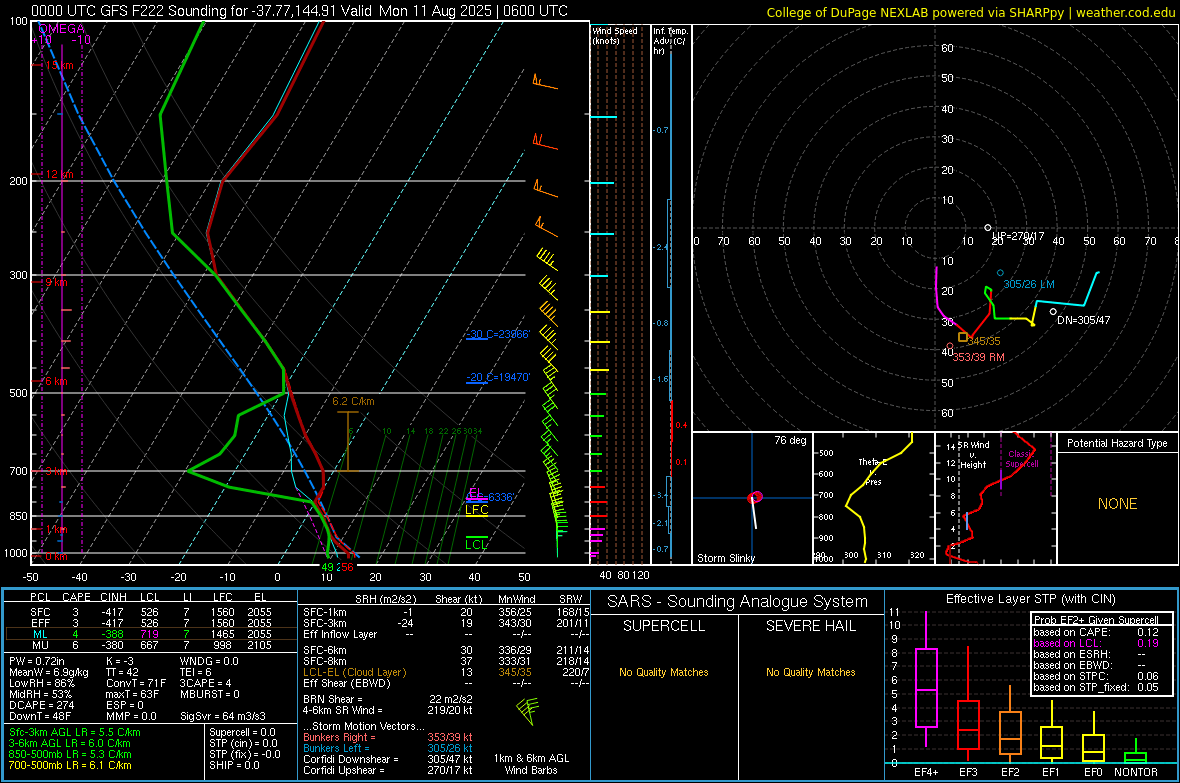
Task: Click the '345/35' label near the orange square
Action: (984, 341)
